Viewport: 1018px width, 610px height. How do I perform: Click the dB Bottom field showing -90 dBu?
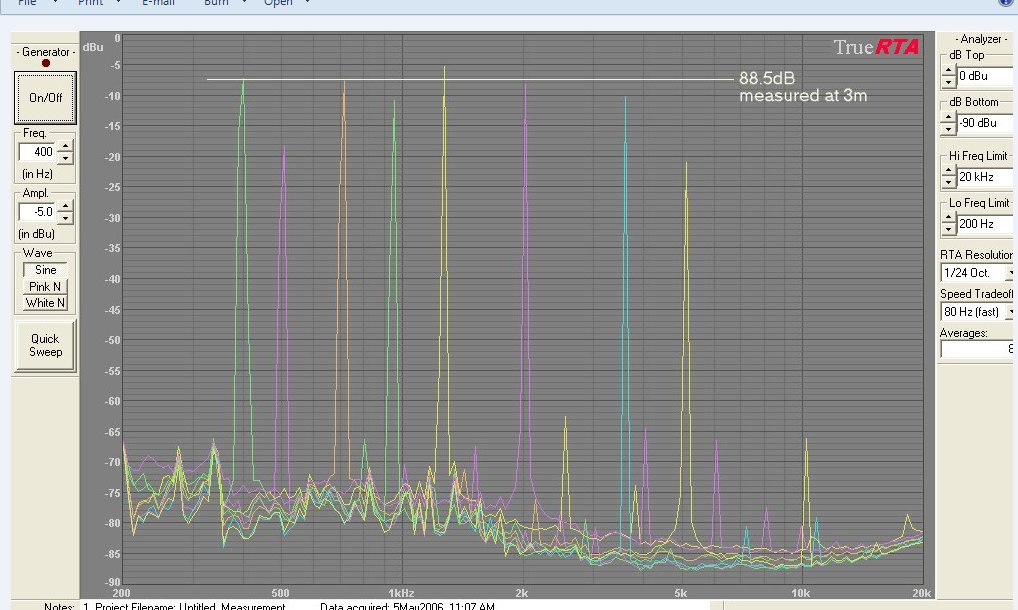985,123
